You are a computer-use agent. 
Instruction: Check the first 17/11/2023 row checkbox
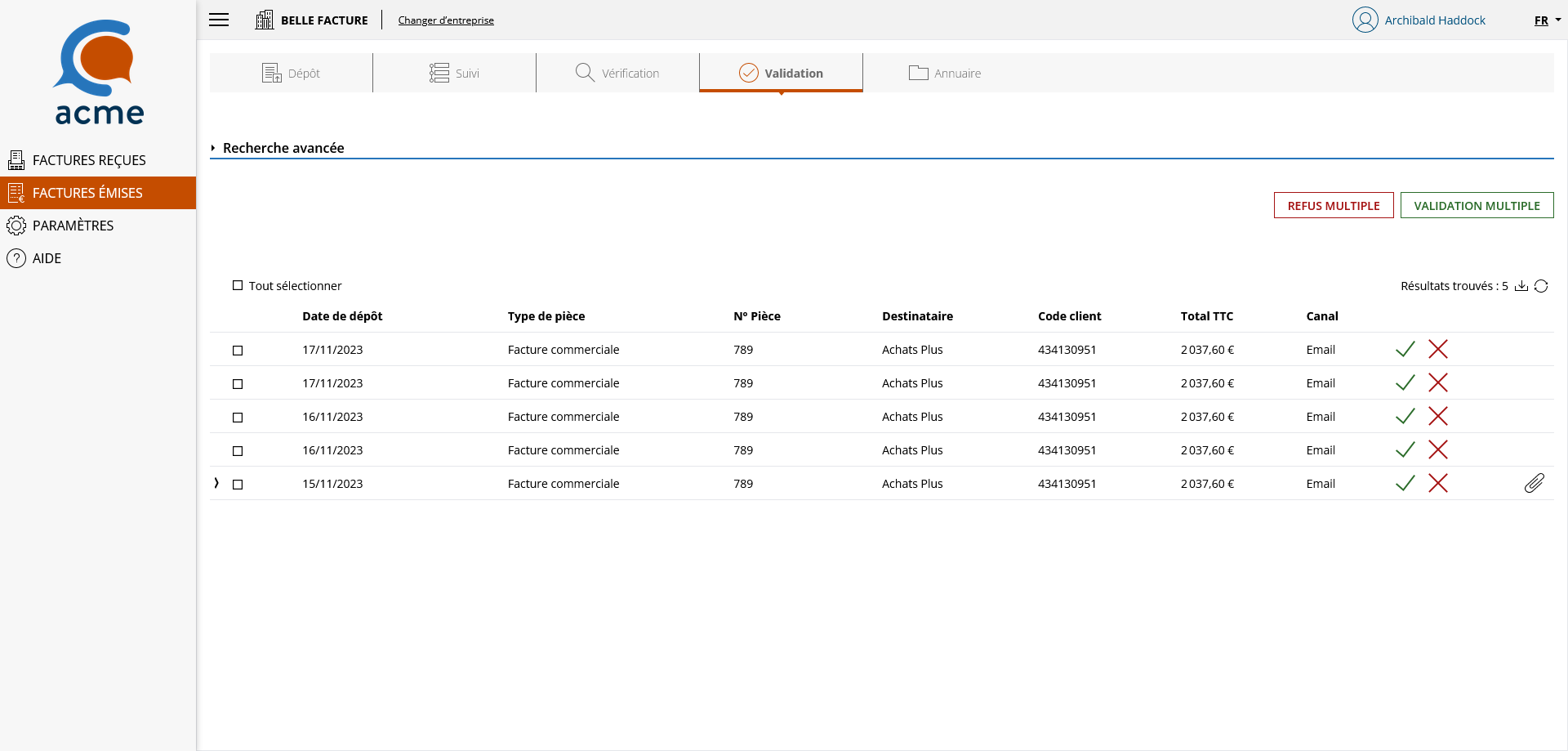238,351
